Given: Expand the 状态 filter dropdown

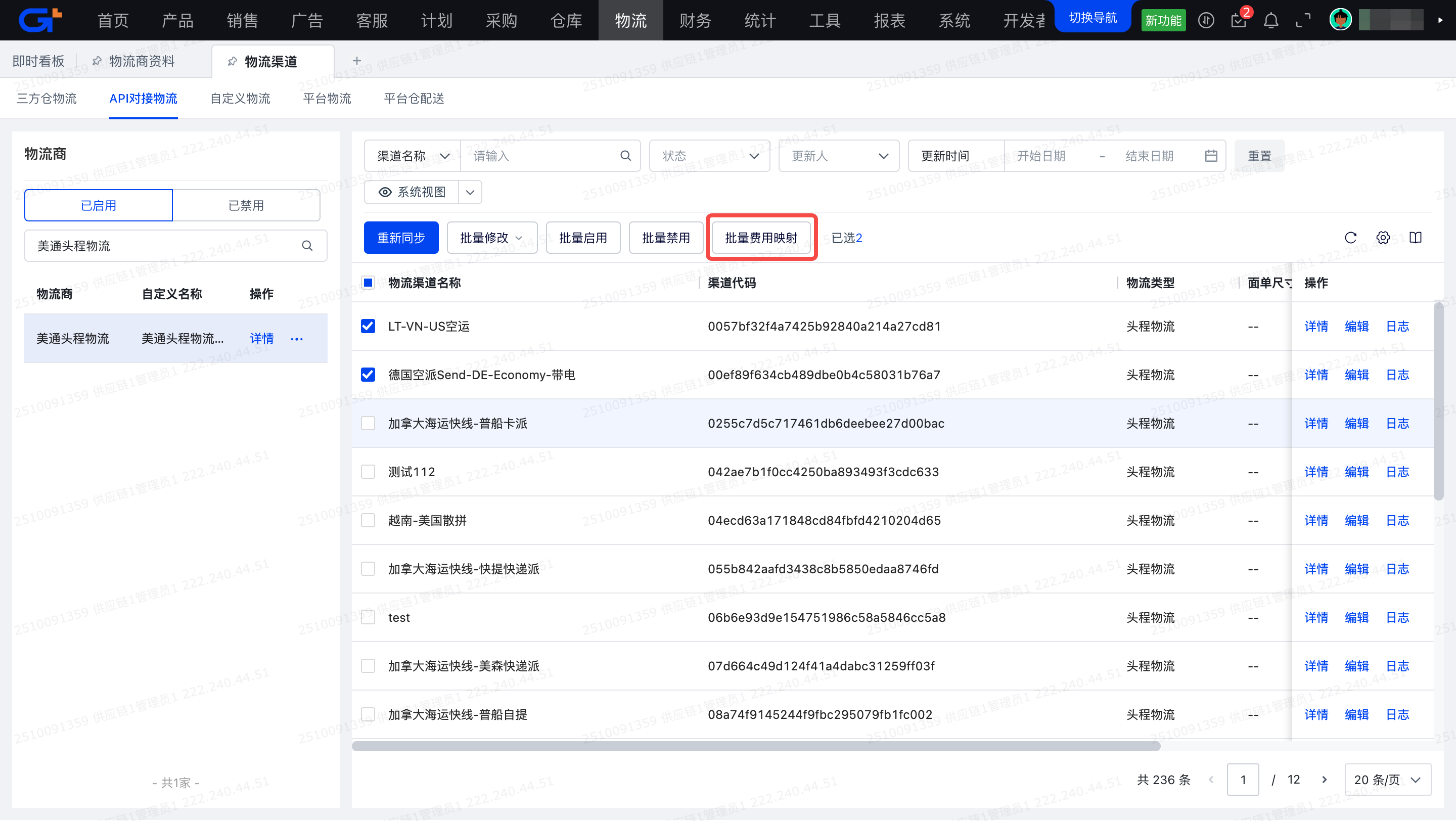Looking at the screenshot, I should coord(709,156).
